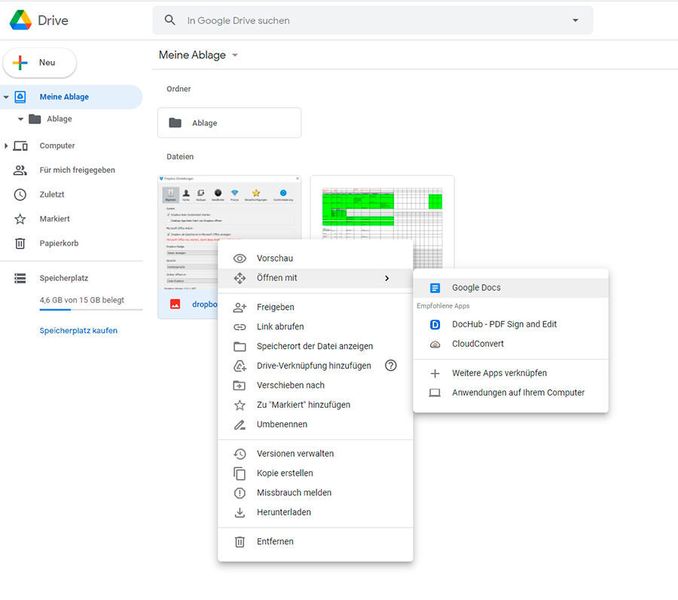Choose Zu "Markiert" hinzufügen
Viewport: 678px width, 600px height.
315,405
